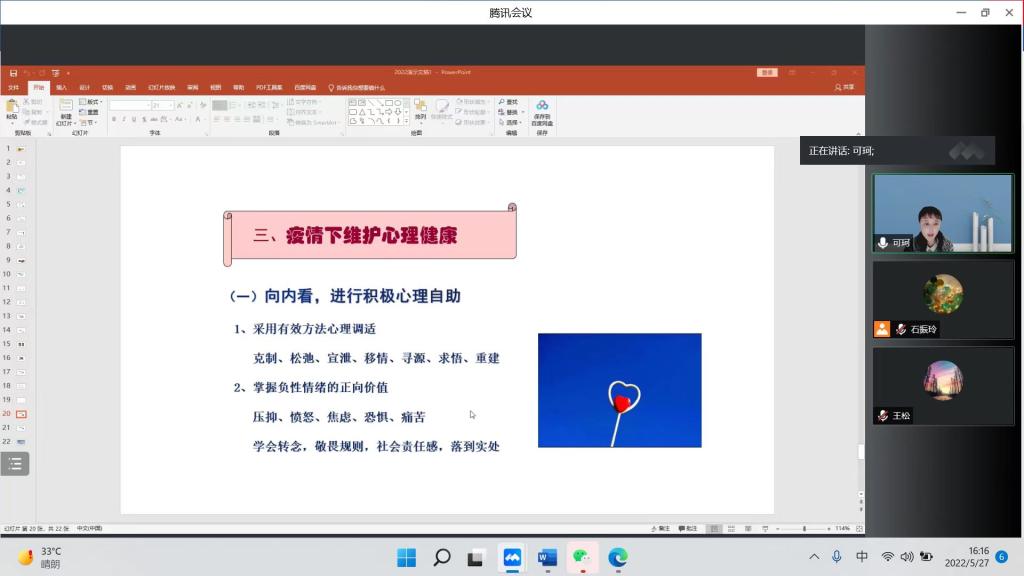1024x576 pixels.
Task: Toggle Bold formatting in font group
Action: 113,119
